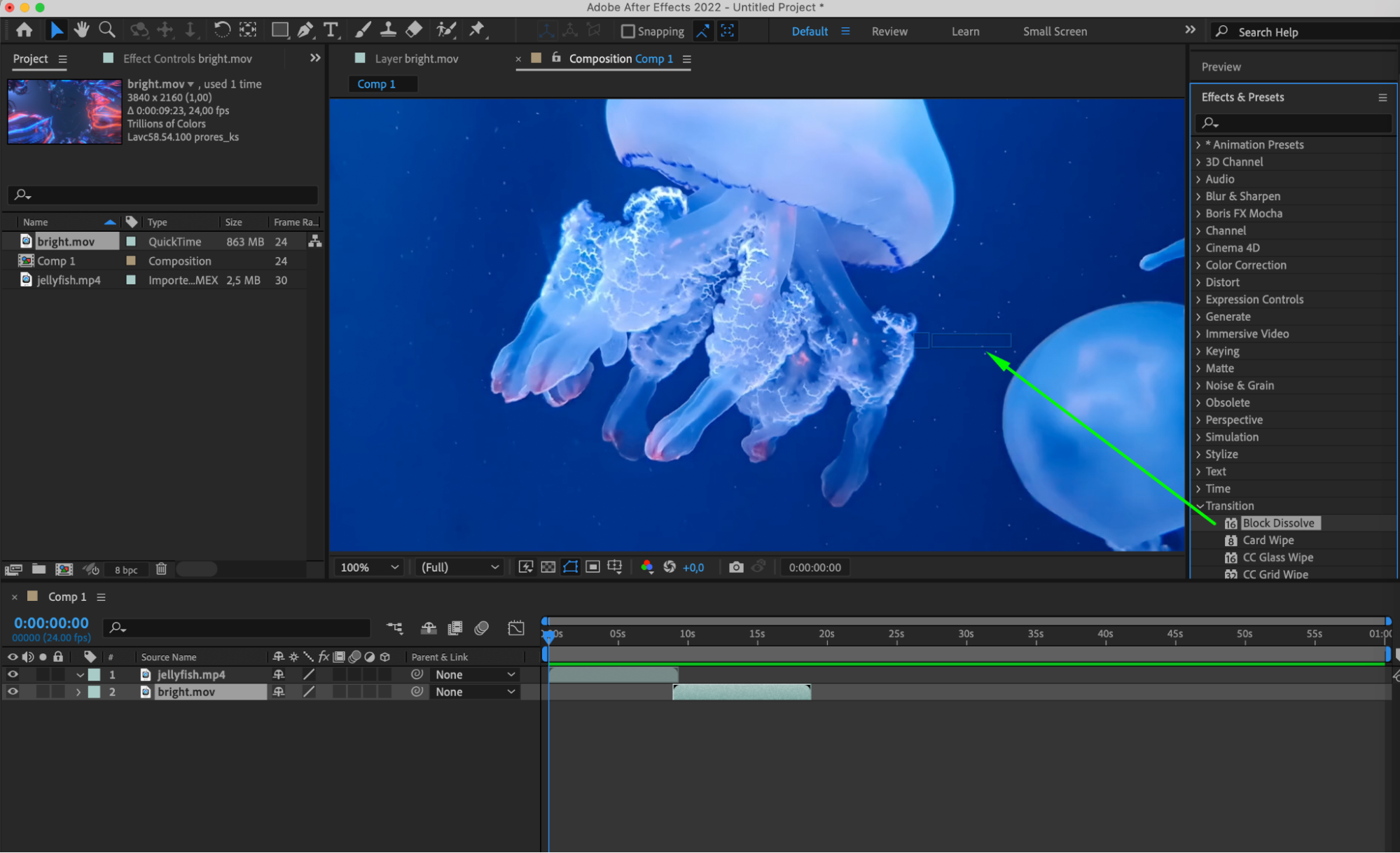
Task: Select the Puppet Pin tool
Action: pos(477,30)
